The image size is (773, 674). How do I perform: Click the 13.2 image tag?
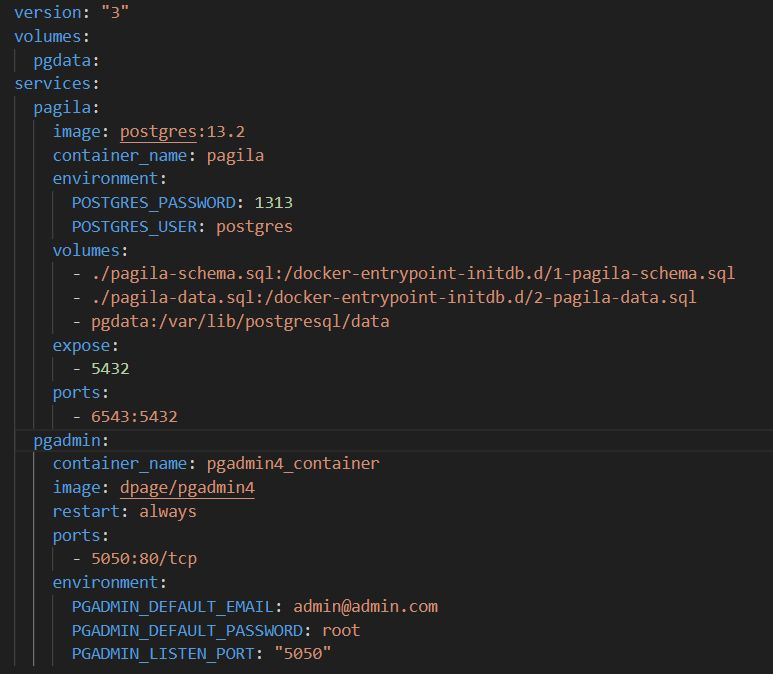226,132
